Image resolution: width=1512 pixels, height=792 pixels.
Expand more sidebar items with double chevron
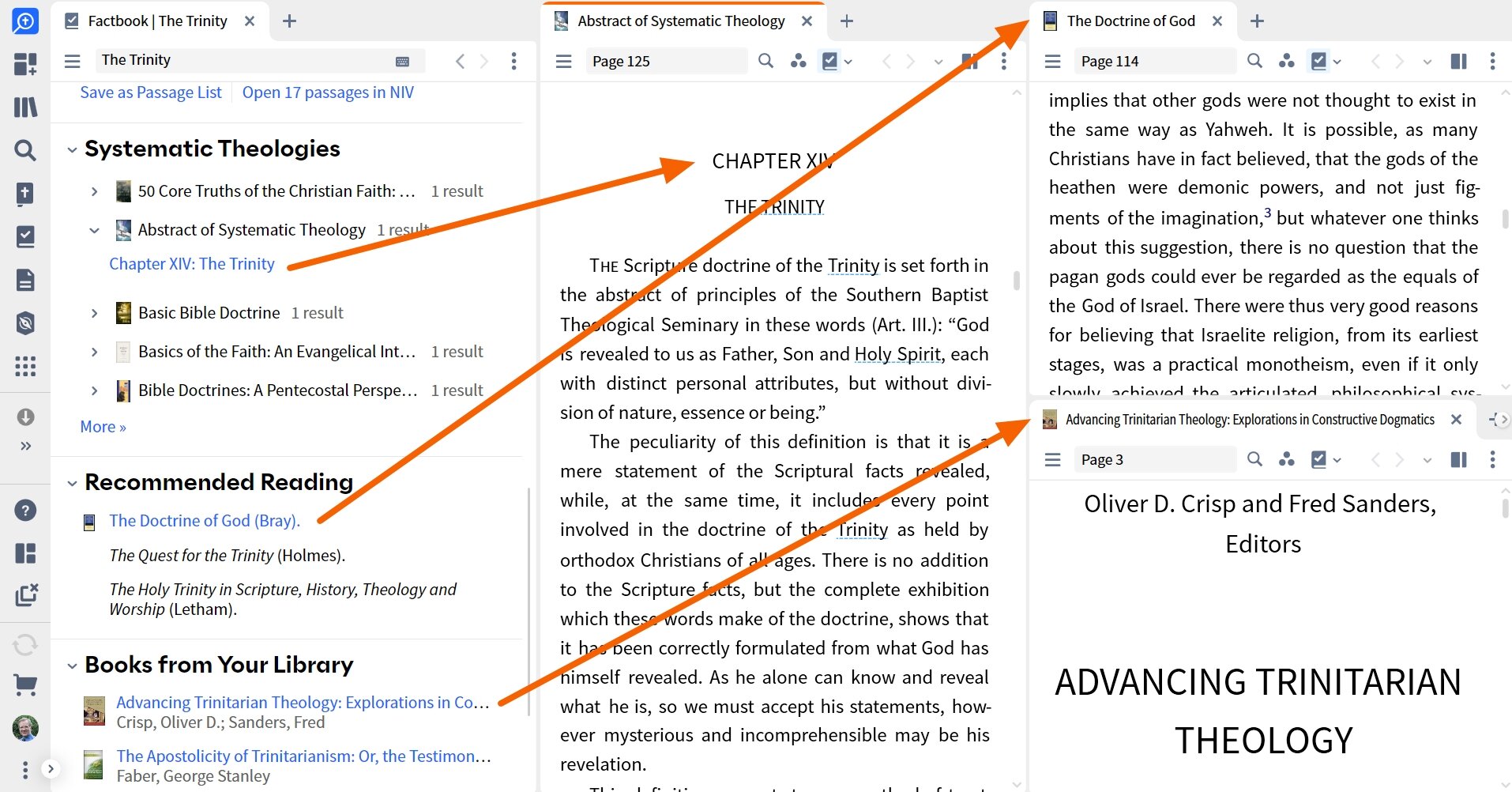pyautogui.click(x=25, y=446)
